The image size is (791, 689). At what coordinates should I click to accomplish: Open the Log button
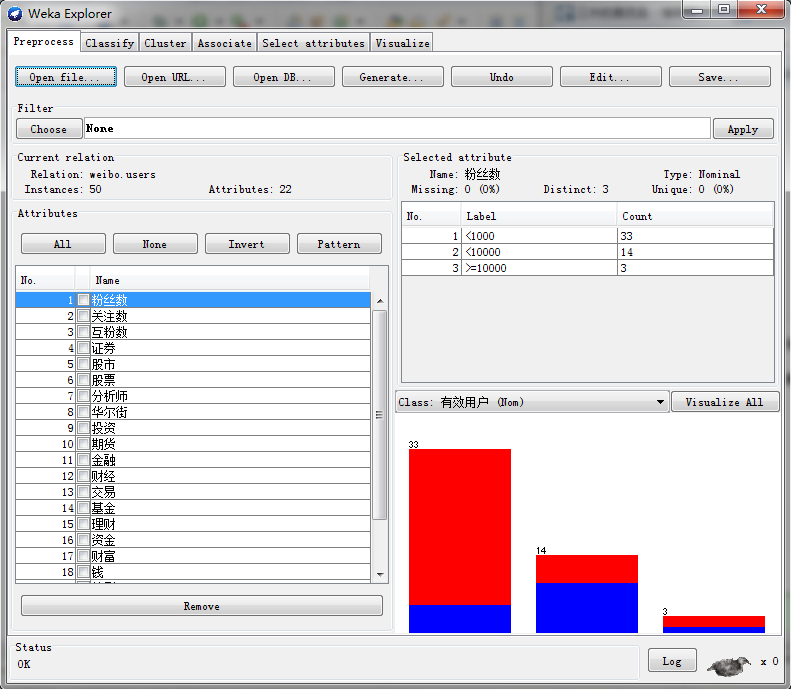pyautogui.click(x=672, y=661)
